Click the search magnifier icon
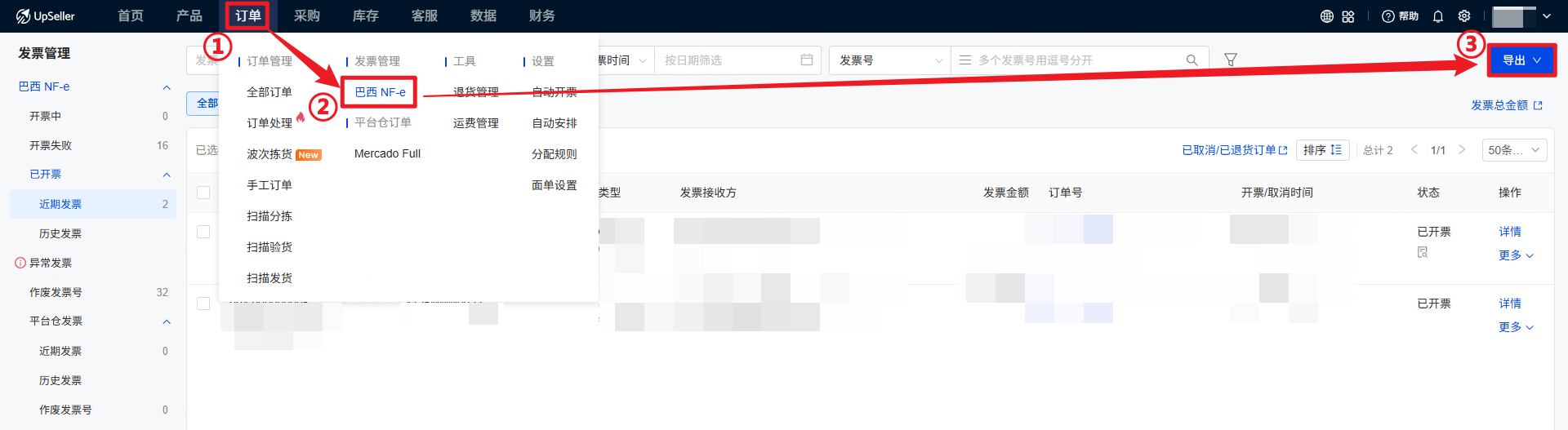Screen dimensions: 1568x430 pyautogui.click(x=1192, y=60)
